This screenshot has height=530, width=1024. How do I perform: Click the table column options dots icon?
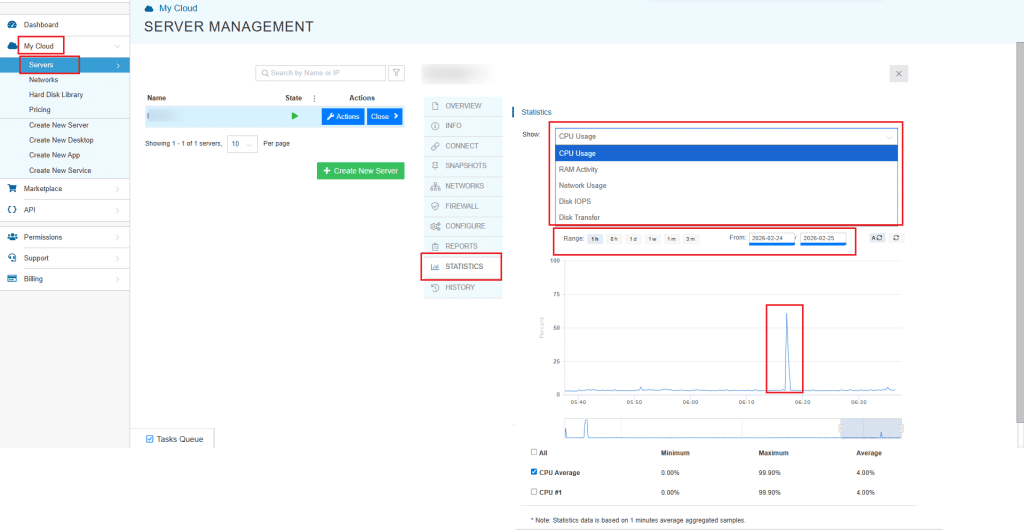pyautogui.click(x=314, y=98)
